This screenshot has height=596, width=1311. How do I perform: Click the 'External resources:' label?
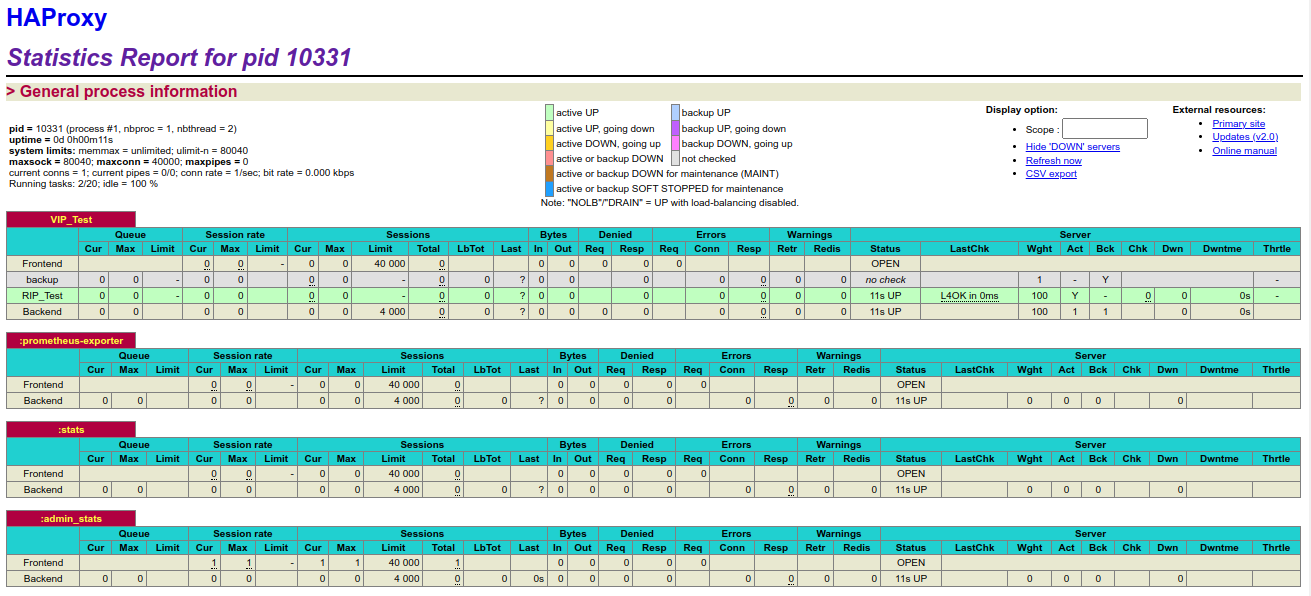tap(1219, 110)
